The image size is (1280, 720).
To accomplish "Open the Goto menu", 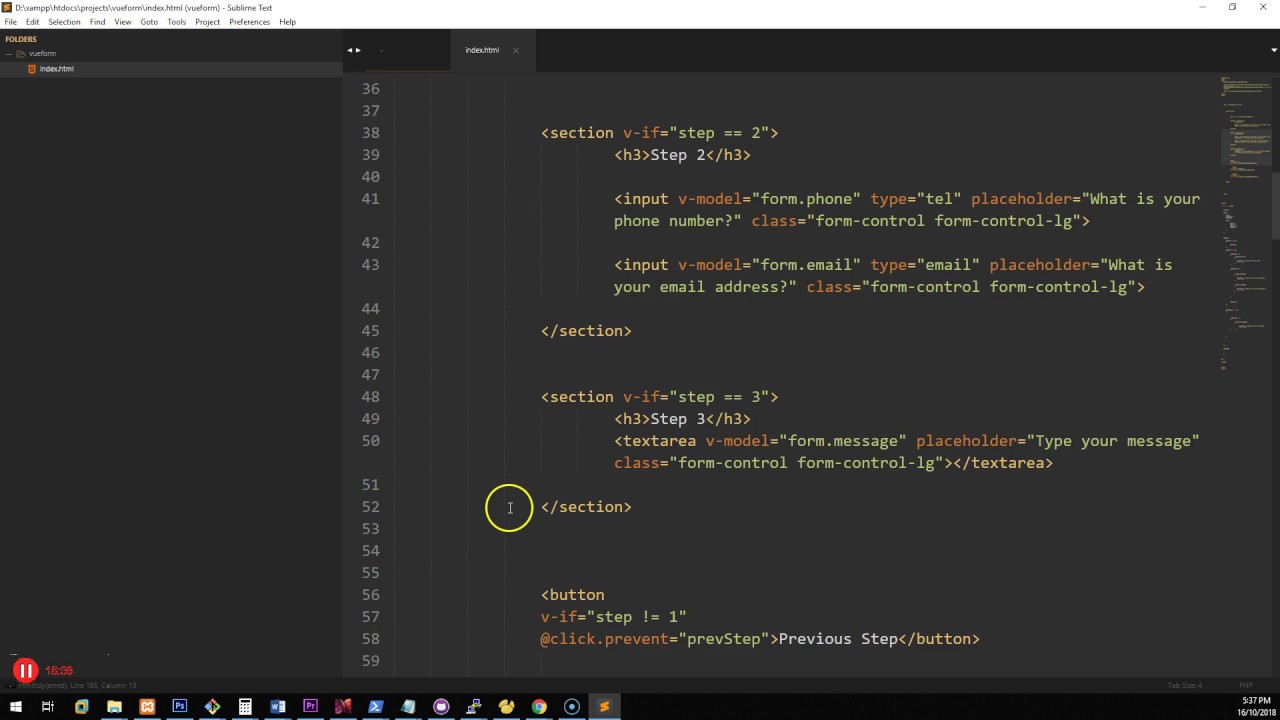I will coord(149,22).
